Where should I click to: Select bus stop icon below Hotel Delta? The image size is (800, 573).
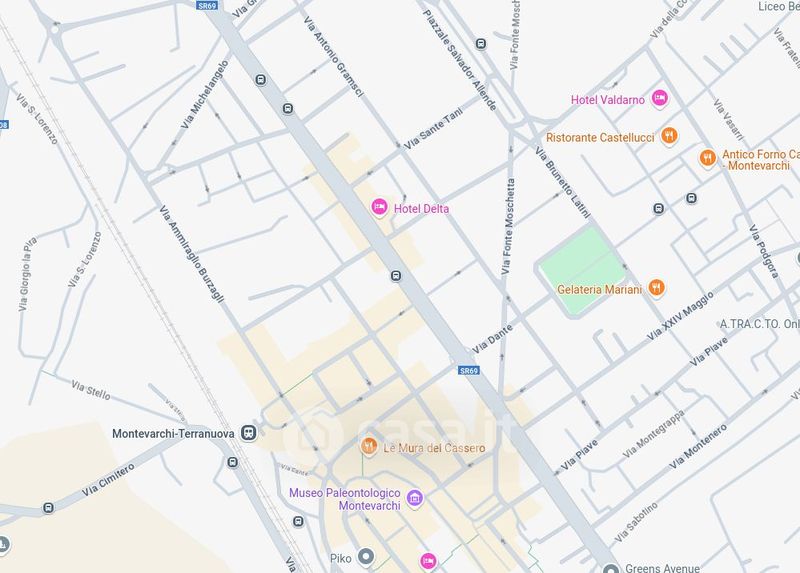(396, 276)
